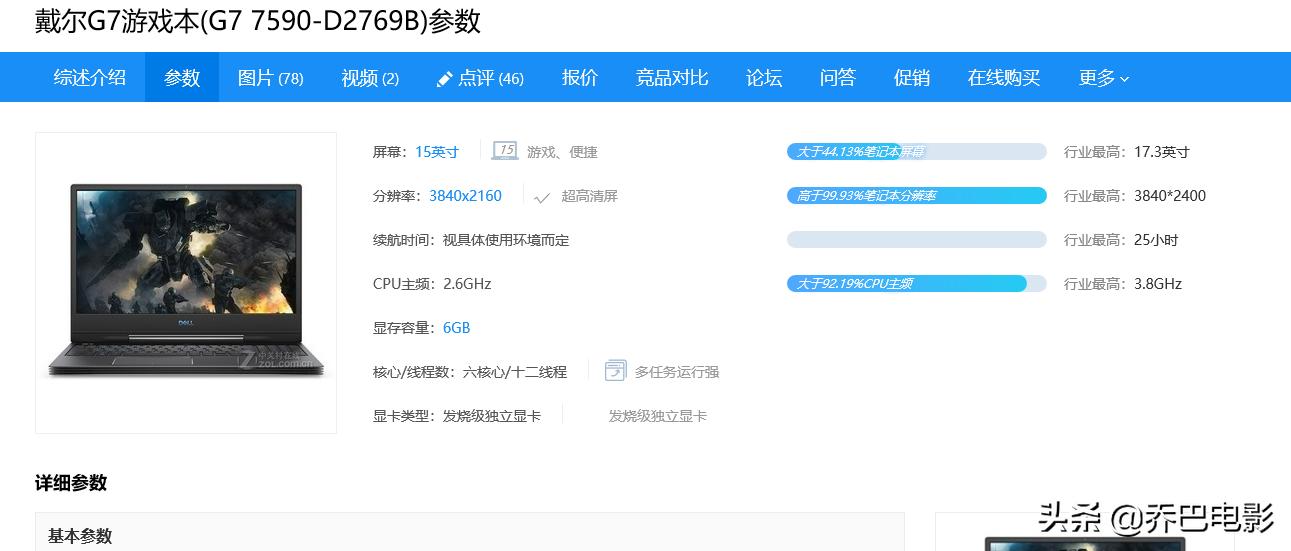The width and height of the screenshot is (1291, 551).
Task: Click the 多任务运行强 tag text
Action: click(x=677, y=372)
